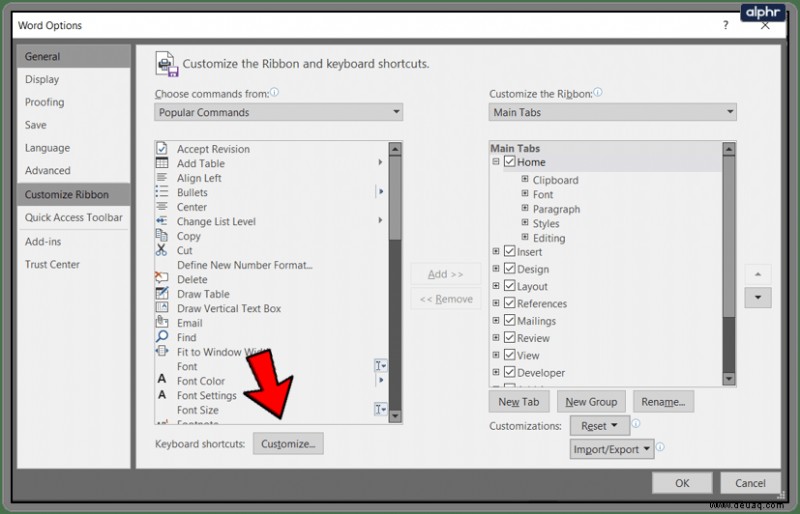Click info icon beside Customize the Ribbon
This screenshot has width=800, height=514.
click(598, 92)
